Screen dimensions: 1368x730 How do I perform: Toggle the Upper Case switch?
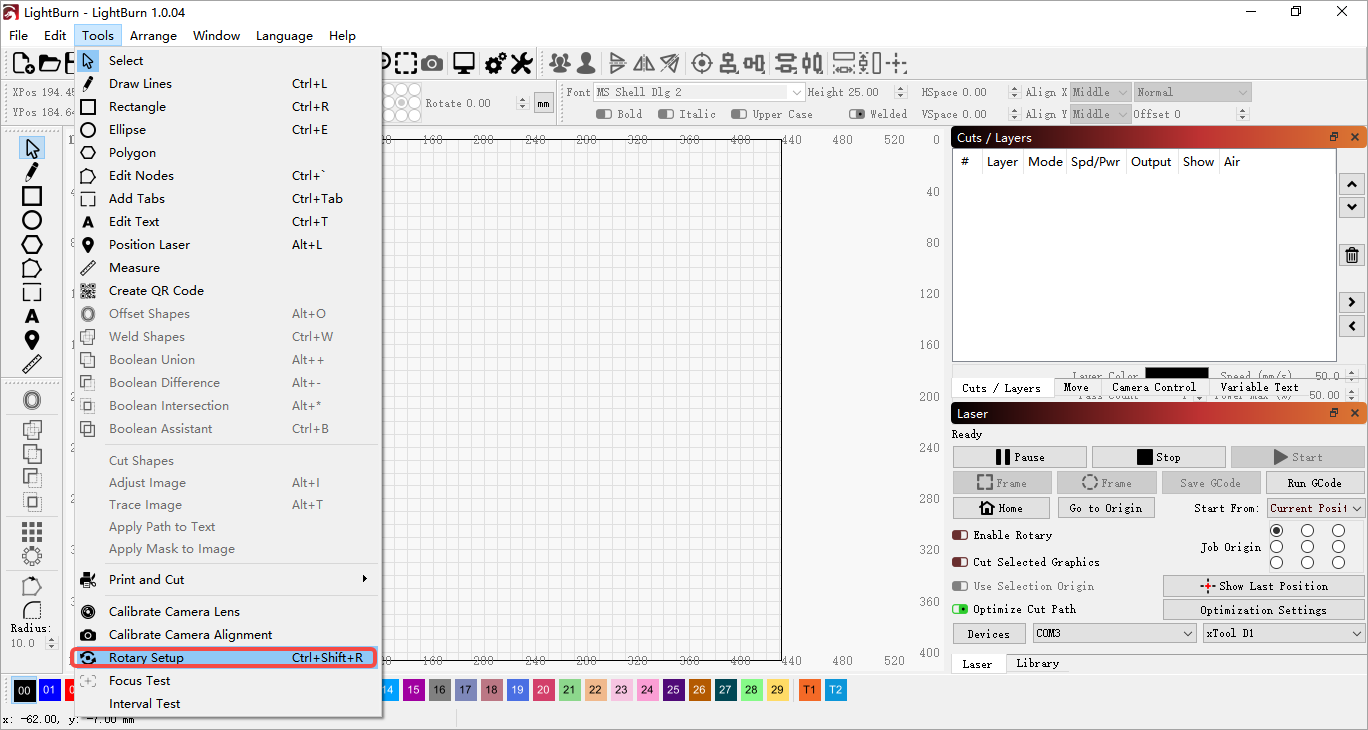[x=739, y=114]
